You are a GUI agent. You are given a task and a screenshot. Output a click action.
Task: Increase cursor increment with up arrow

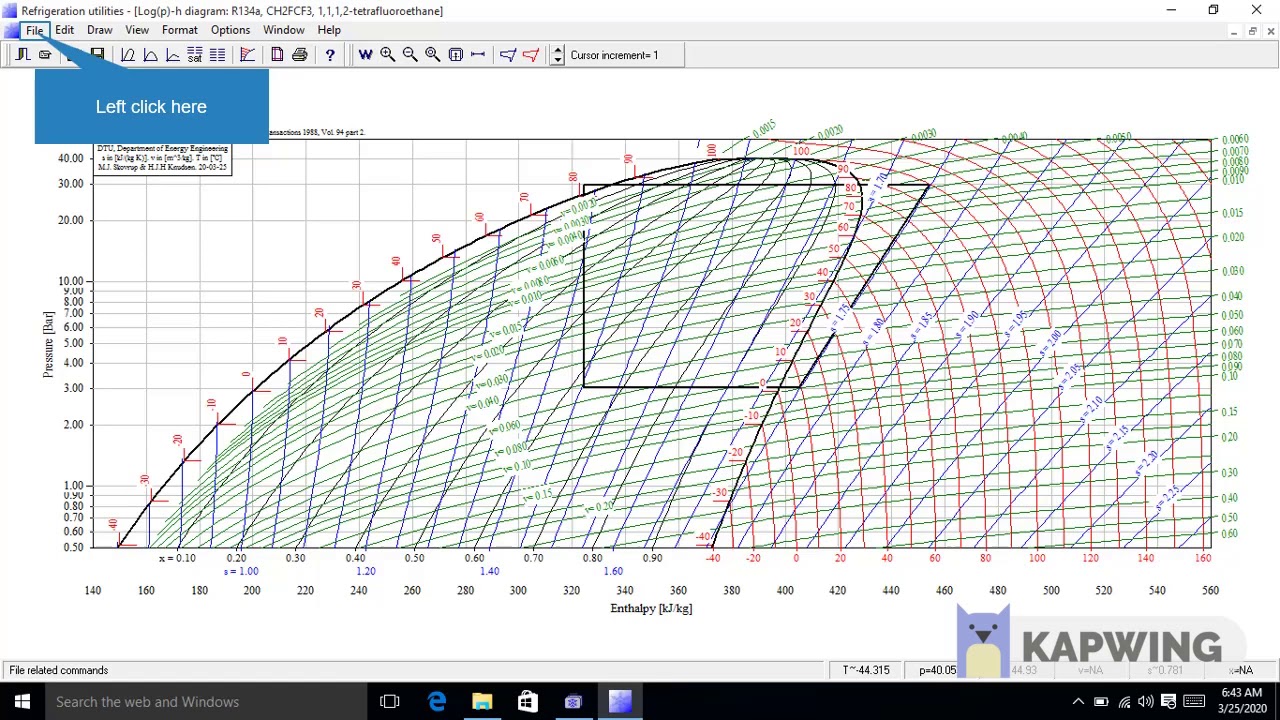558,50
